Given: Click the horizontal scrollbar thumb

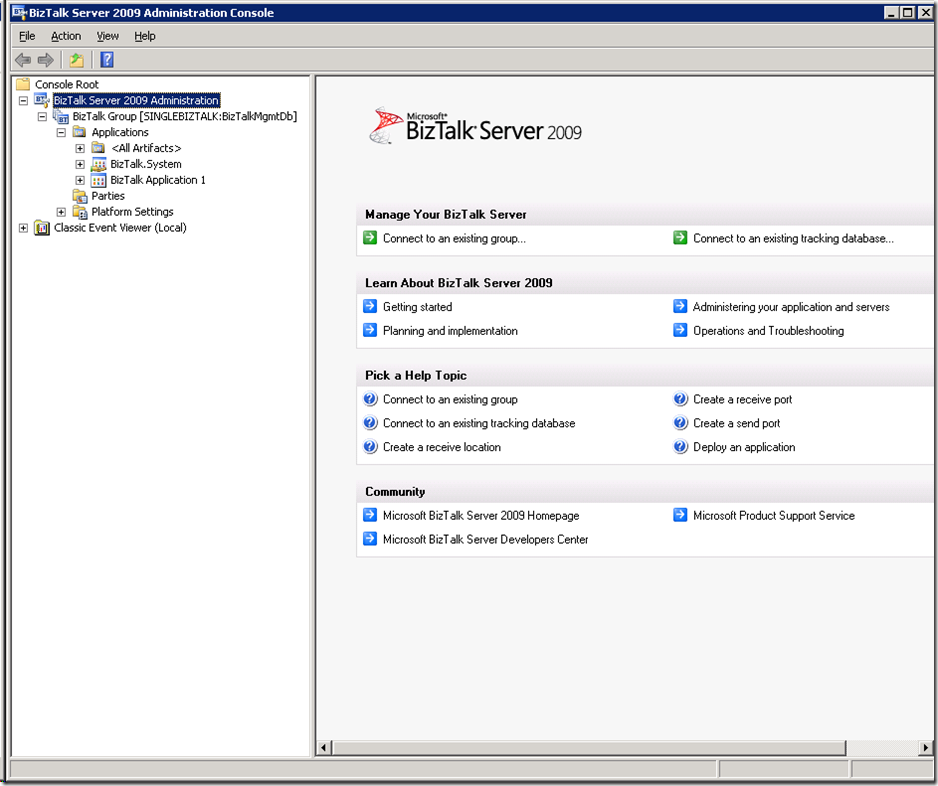Looking at the screenshot, I should (589, 747).
